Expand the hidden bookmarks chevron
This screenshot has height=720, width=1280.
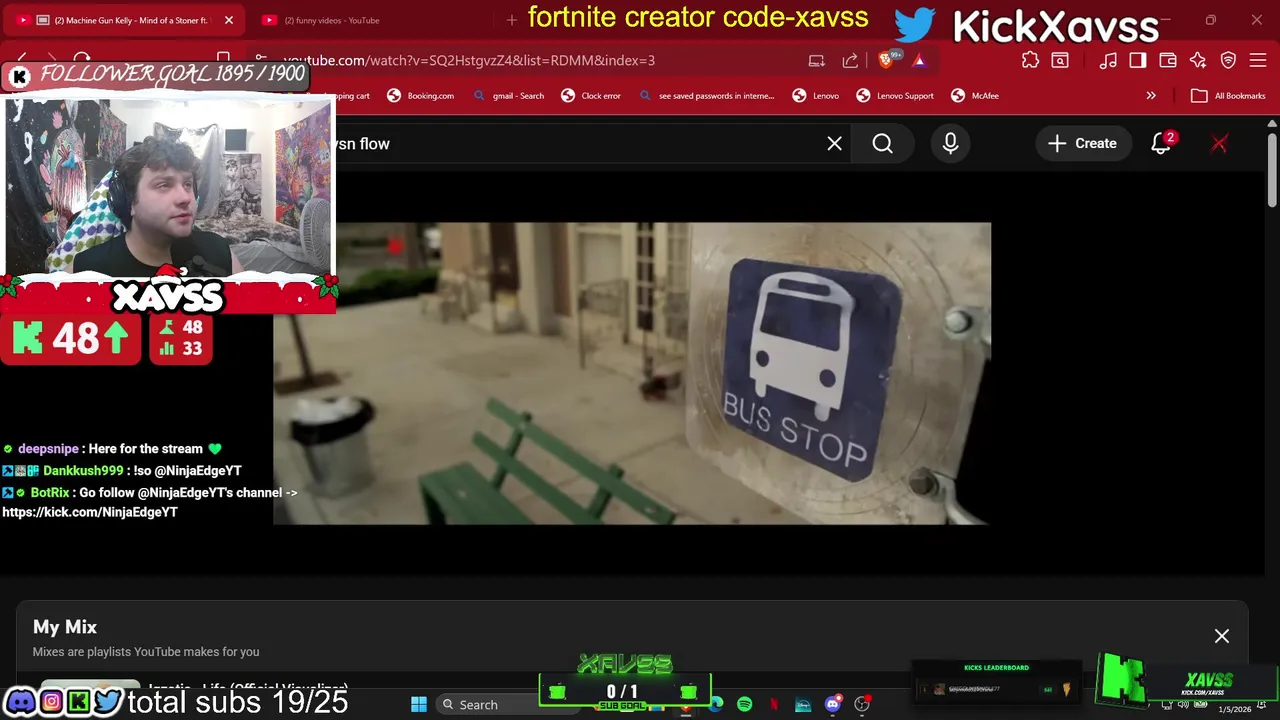click(x=1151, y=96)
